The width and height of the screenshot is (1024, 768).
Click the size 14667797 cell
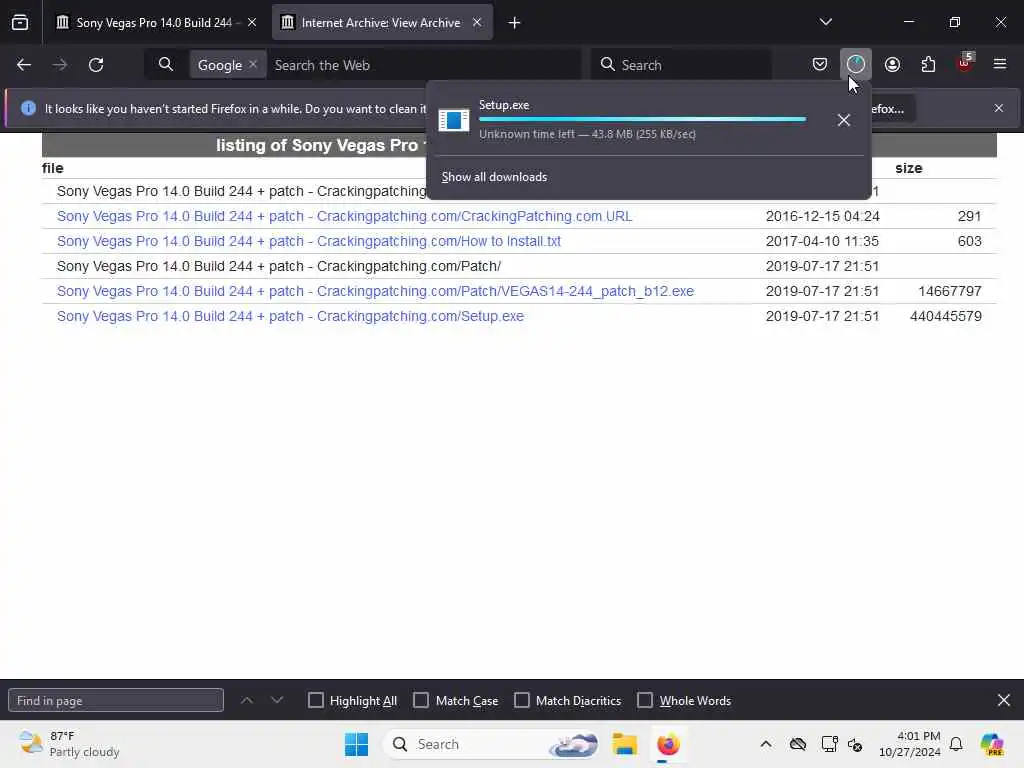tap(950, 291)
